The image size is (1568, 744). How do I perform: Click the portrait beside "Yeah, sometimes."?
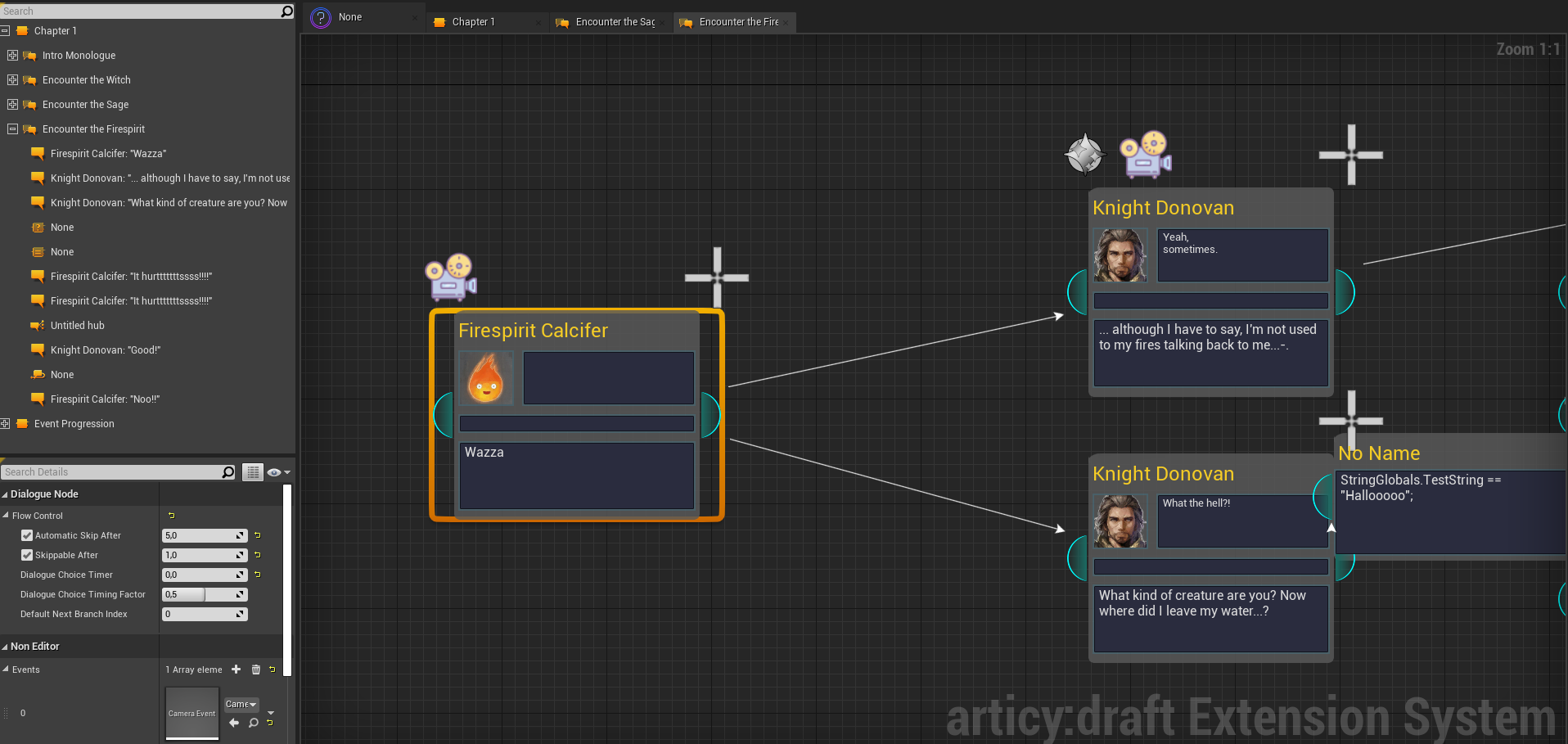1120,255
